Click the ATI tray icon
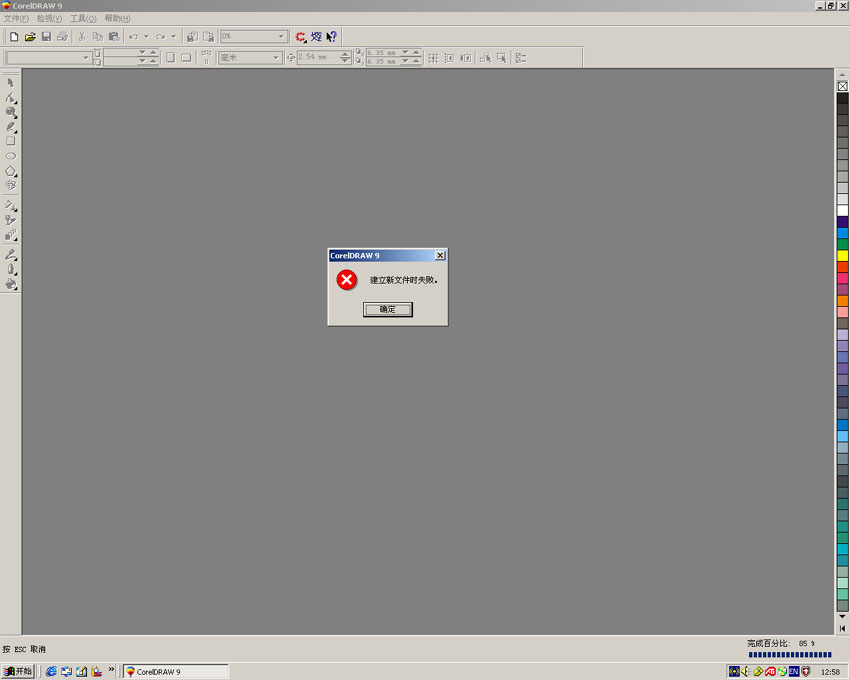850x680 pixels. click(770, 671)
